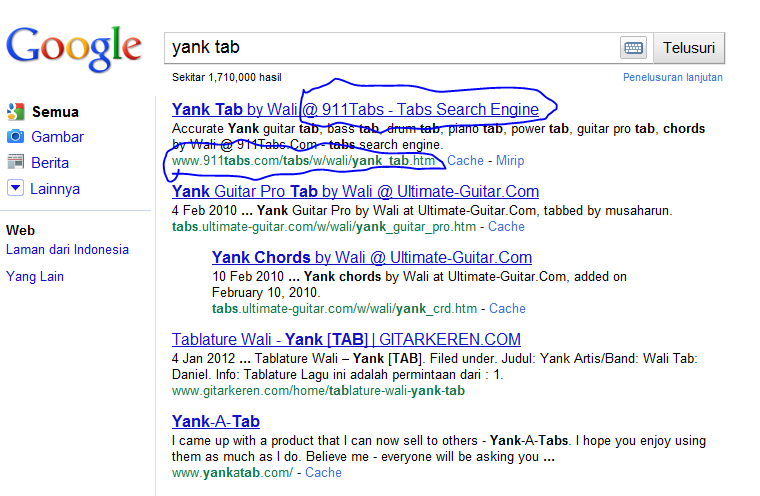Screen dimensions: 760x496
Task: Open Tablature Wali GITARKEREN.COM result
Action: click(x=346, y=339)
